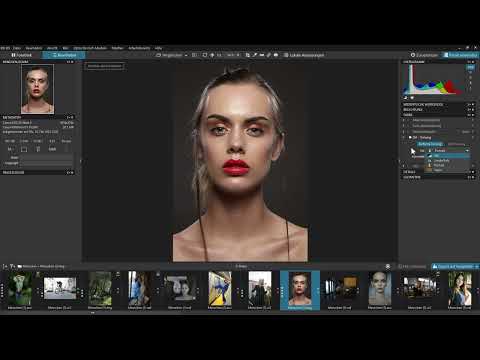Image resolution: width=480 pixels, height=360 pixels.
Task: Collapse the Farbe palette
Action: pos(439,114)
